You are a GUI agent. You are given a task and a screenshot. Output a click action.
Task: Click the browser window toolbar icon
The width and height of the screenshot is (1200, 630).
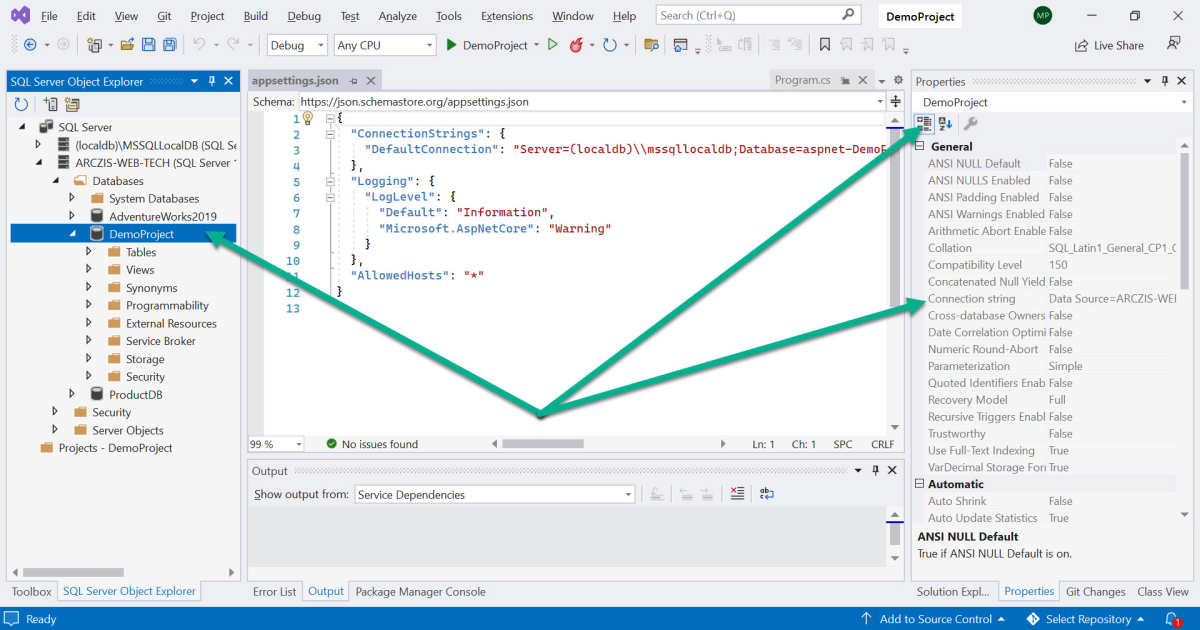point(681,45)
